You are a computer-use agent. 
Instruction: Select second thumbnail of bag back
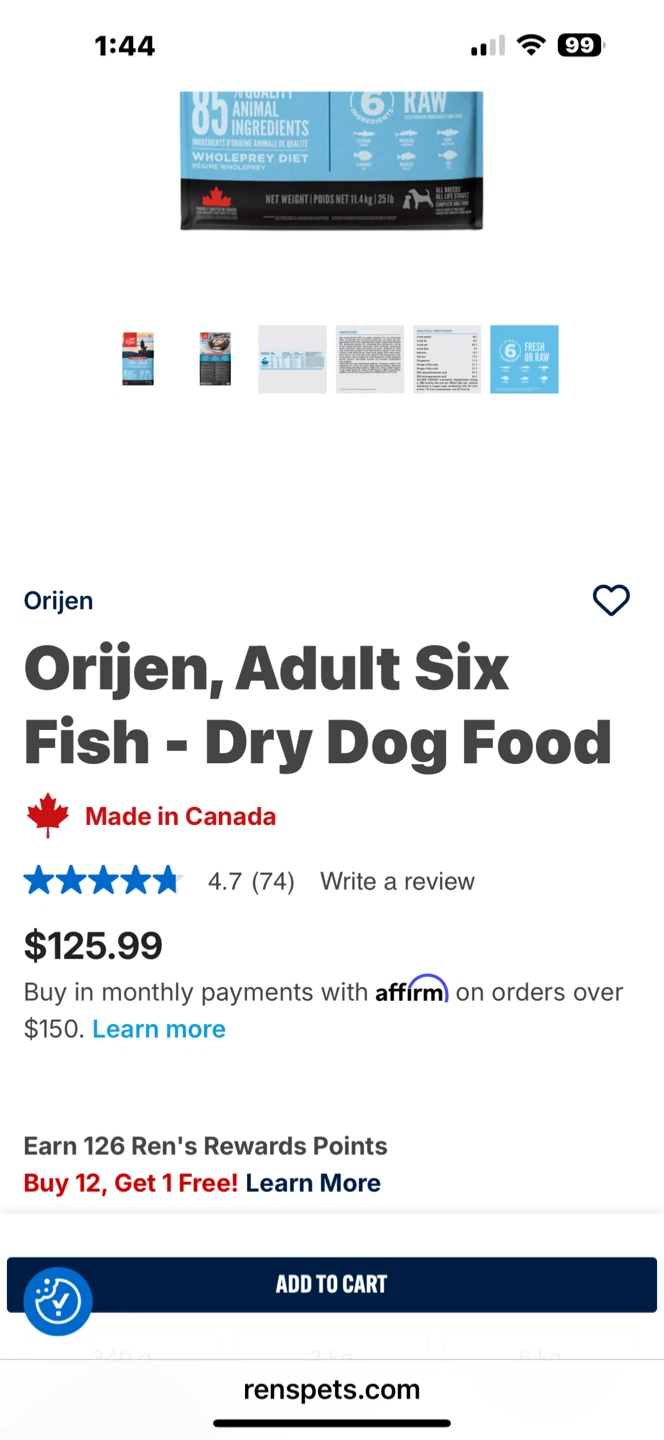(x=215, y=359)
